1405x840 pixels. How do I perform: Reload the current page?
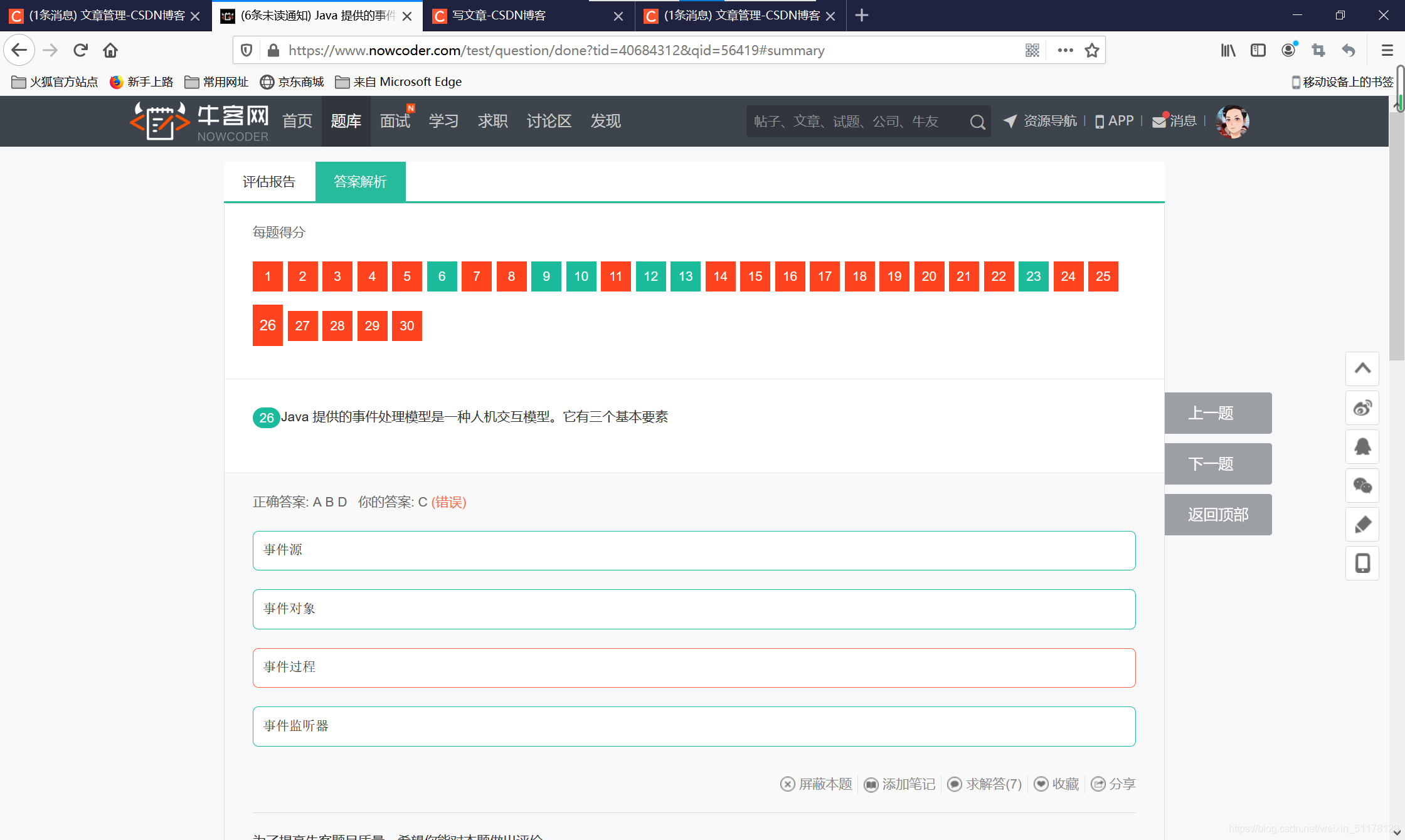tap(80, 50)
